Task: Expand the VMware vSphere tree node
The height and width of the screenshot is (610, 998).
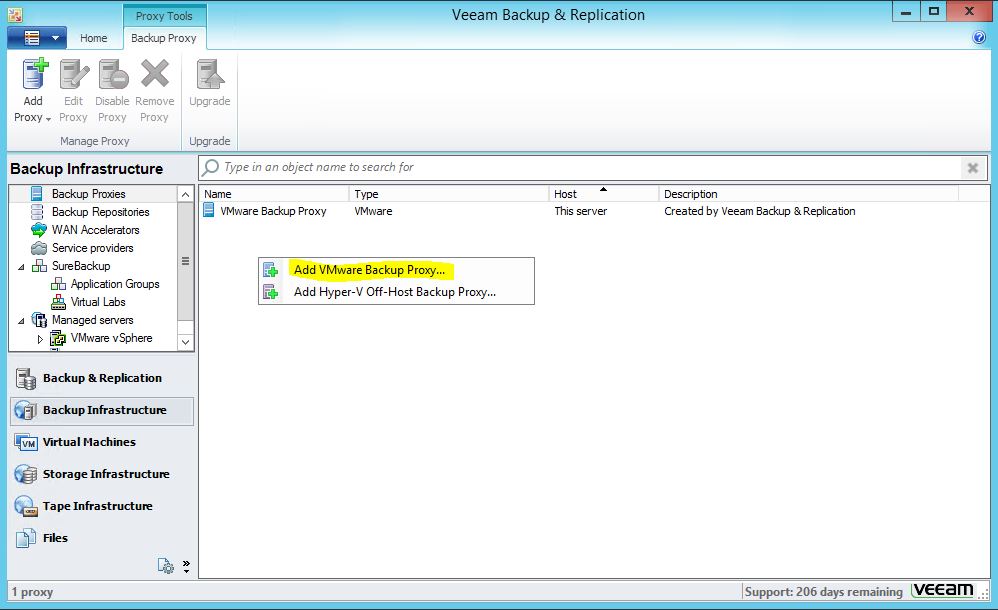Action: click(40, 339)
